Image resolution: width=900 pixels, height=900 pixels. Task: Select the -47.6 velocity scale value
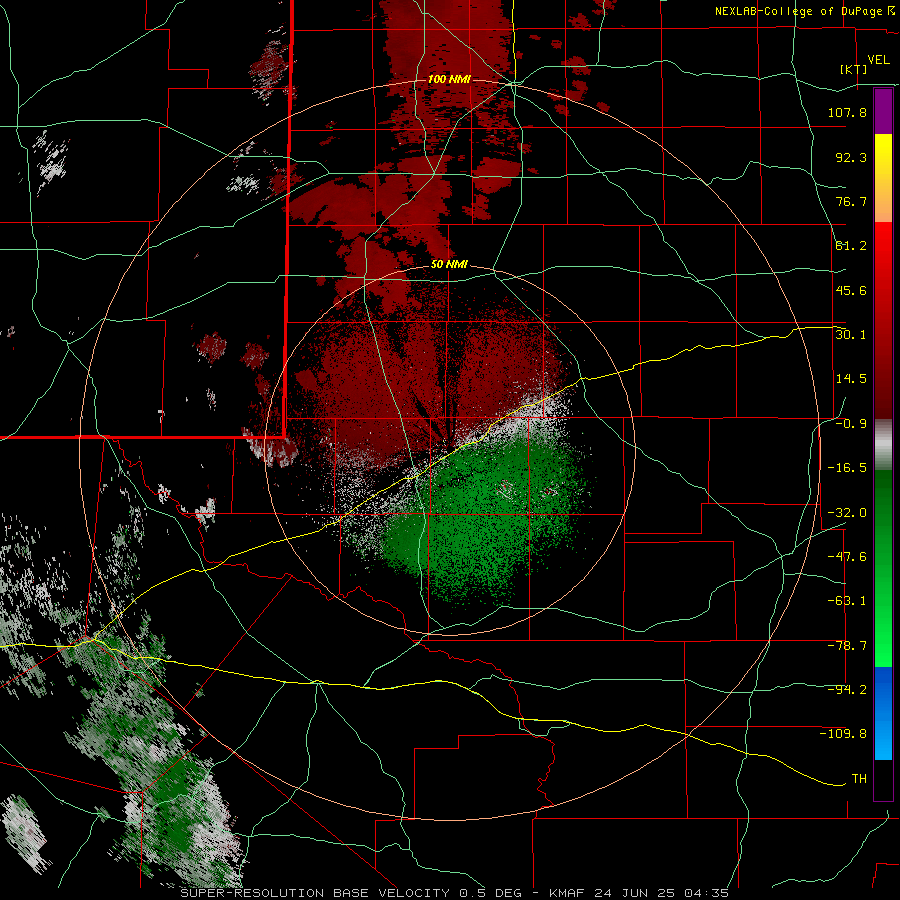[x=847, y=557]
